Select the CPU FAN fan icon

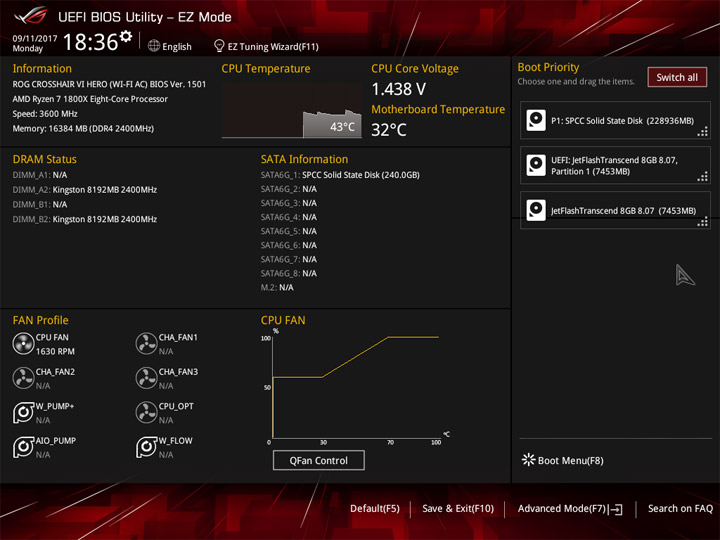pos(23,344)
